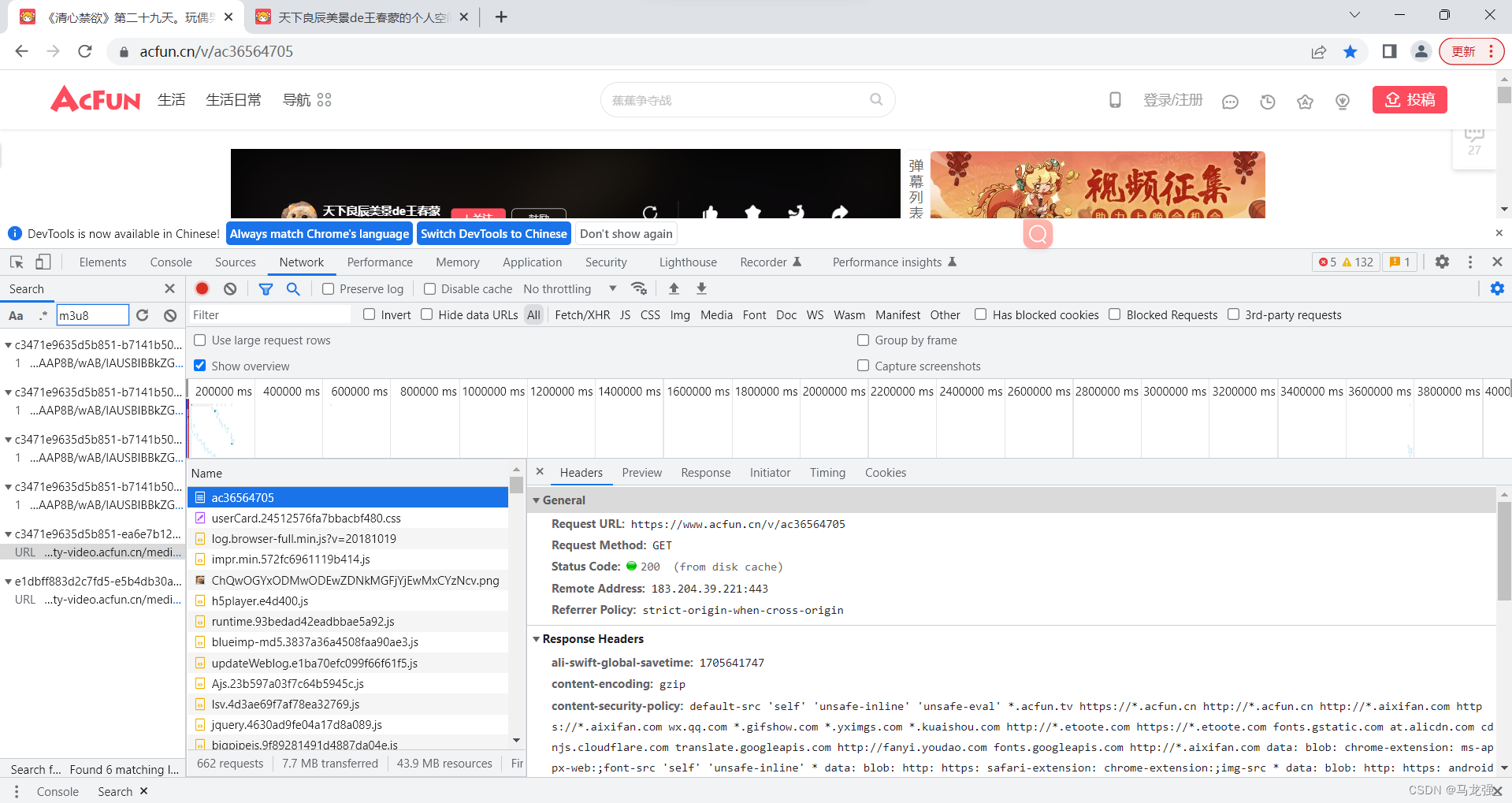
Task: Open DevTools settings gear
Action: click(x=1443, y=262)
